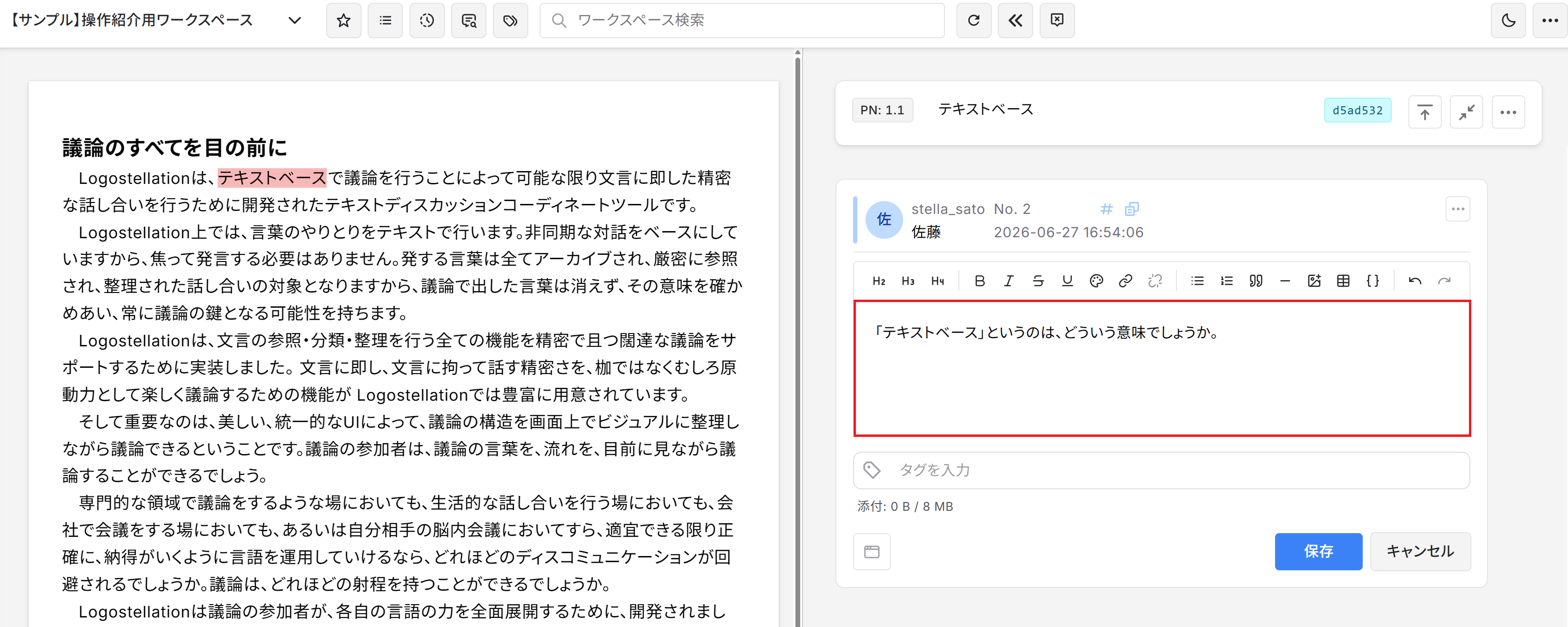1568x627 pixels.
Task: Insert an image with the image icon
Action: [x=1314, y=281]
